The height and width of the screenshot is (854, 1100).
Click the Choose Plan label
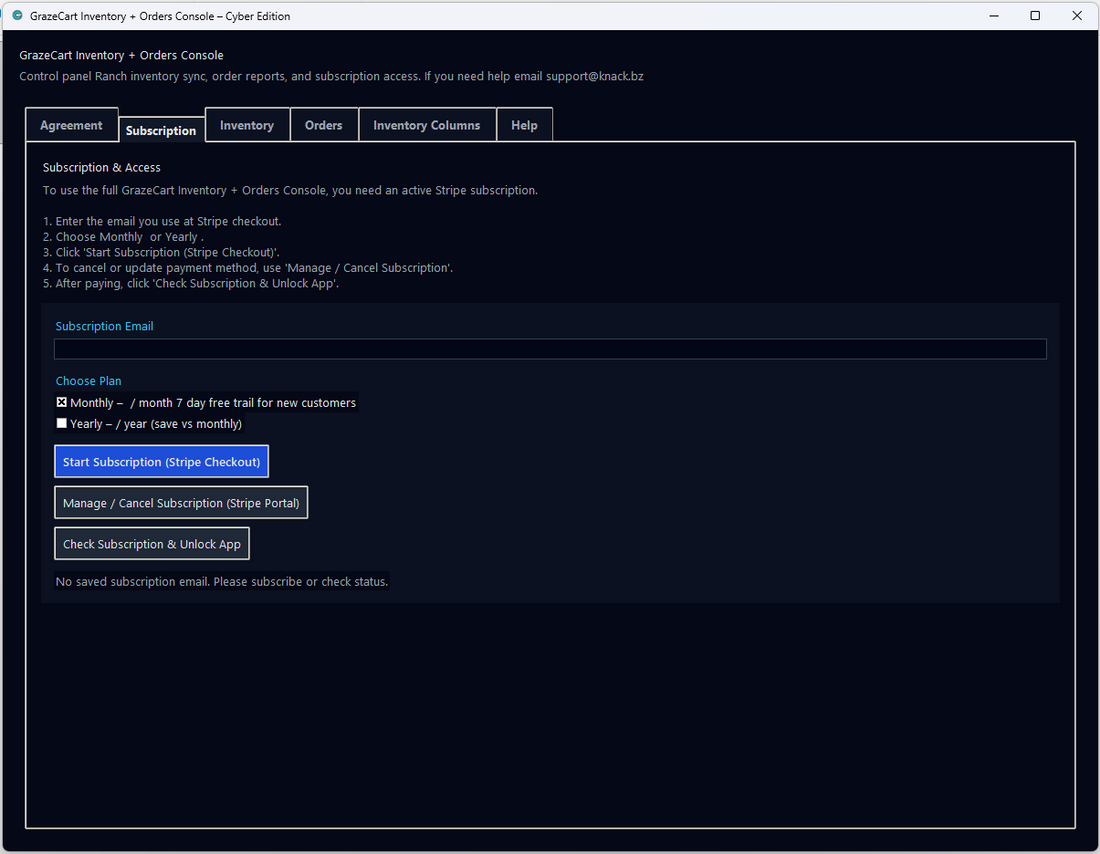click(88, 380)
